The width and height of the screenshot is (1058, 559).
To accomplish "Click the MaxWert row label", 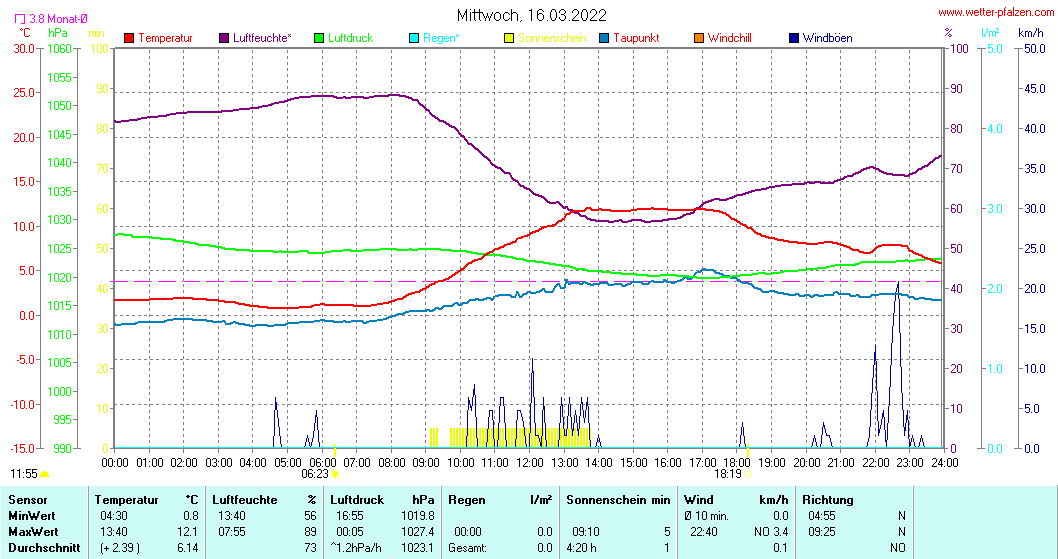I will pyautogui.click(x=33, y=532).
